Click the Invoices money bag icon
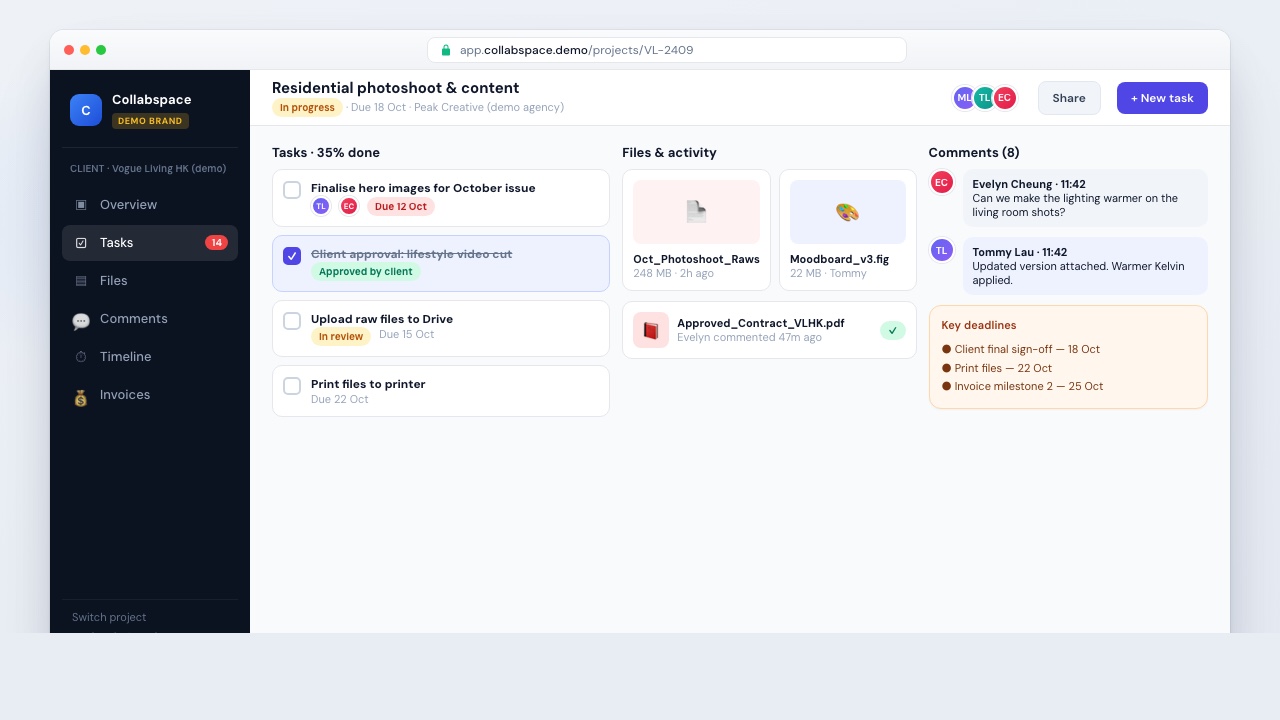The width and height of the screenshot is (1280, 720). (81, 397)
